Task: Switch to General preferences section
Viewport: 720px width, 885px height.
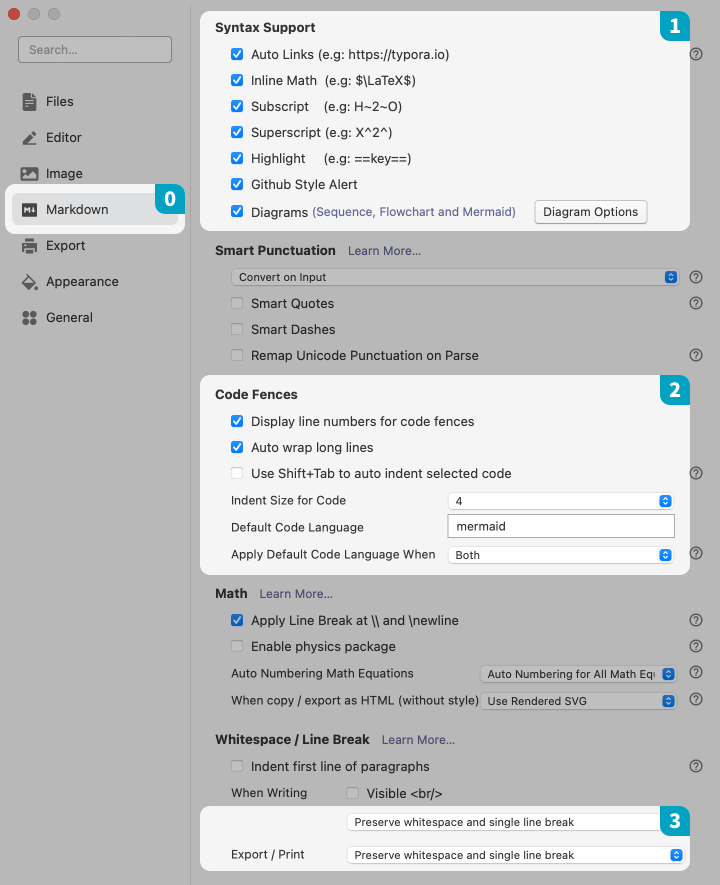Action: click(95, 318)
